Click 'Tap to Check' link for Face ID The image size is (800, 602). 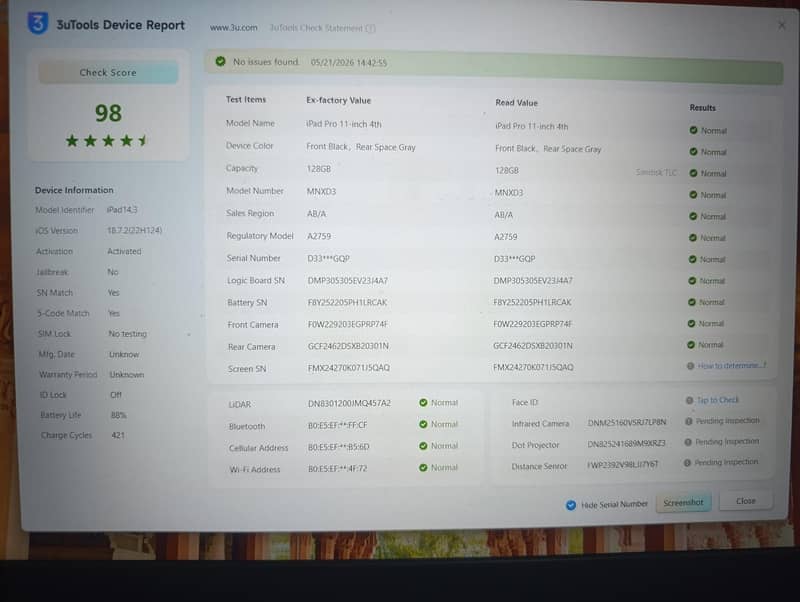point(717,400)
